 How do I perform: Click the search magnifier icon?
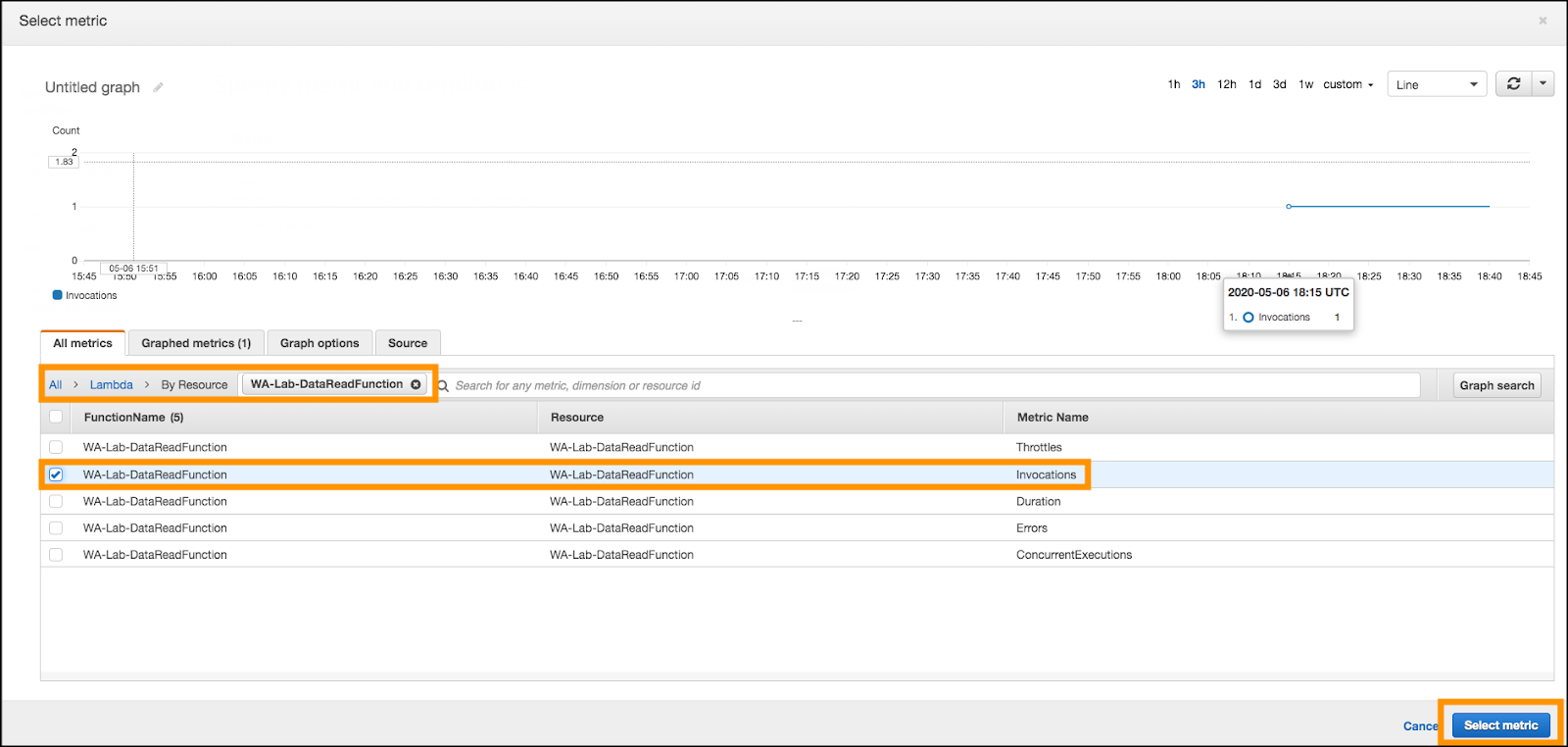point(443,386)
